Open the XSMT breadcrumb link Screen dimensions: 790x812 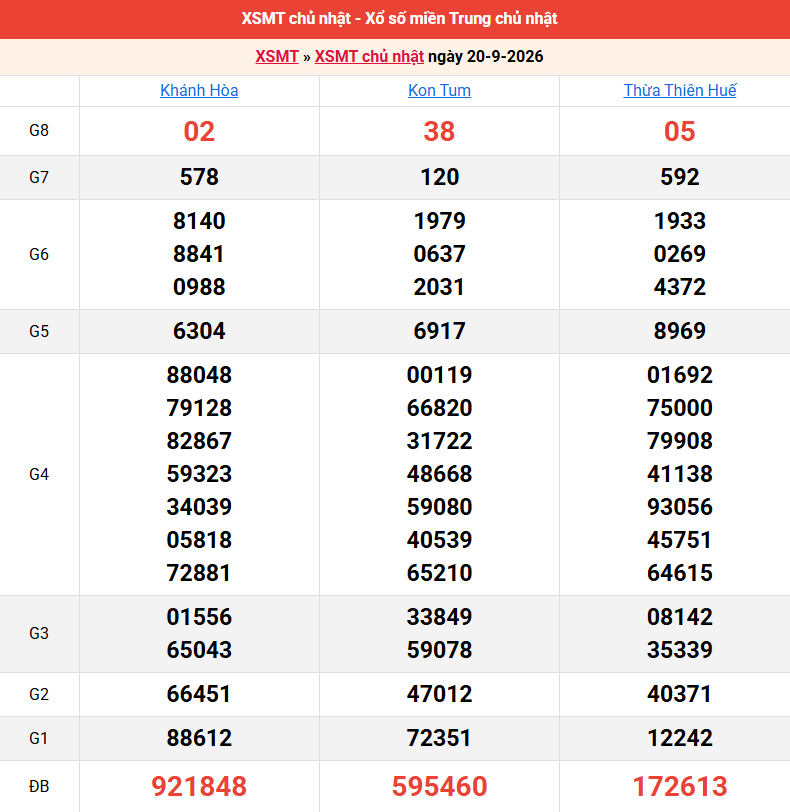point(277,56)
